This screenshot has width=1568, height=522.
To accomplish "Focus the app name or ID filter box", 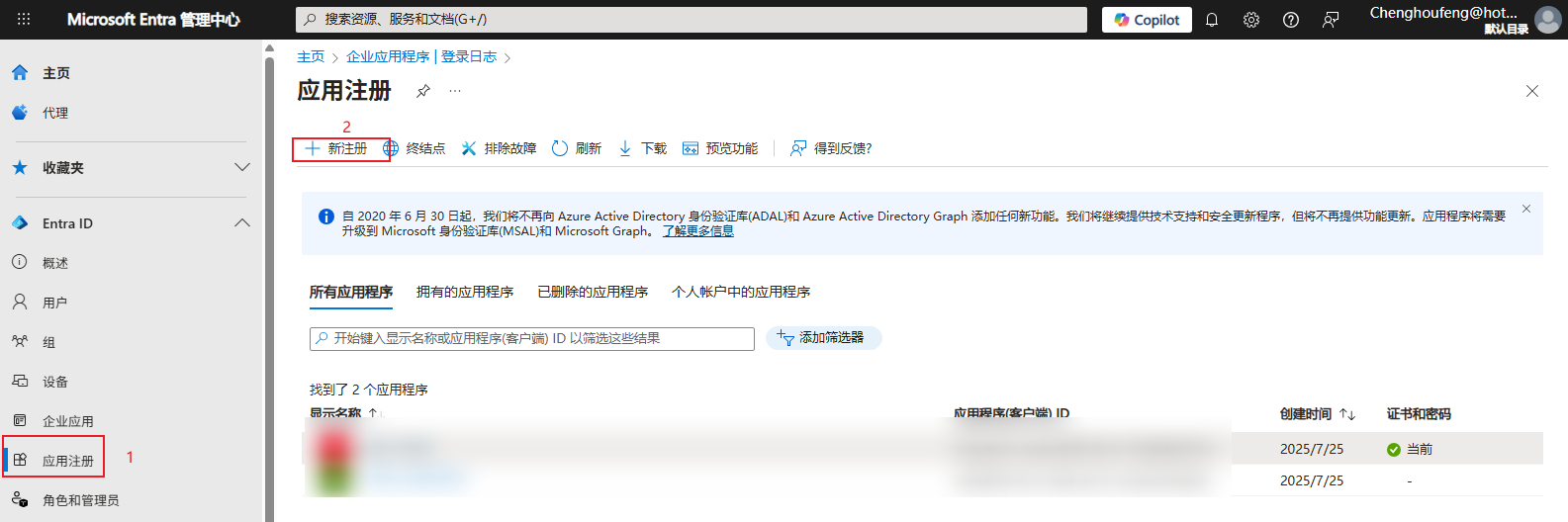I will (x=532, y=338).
